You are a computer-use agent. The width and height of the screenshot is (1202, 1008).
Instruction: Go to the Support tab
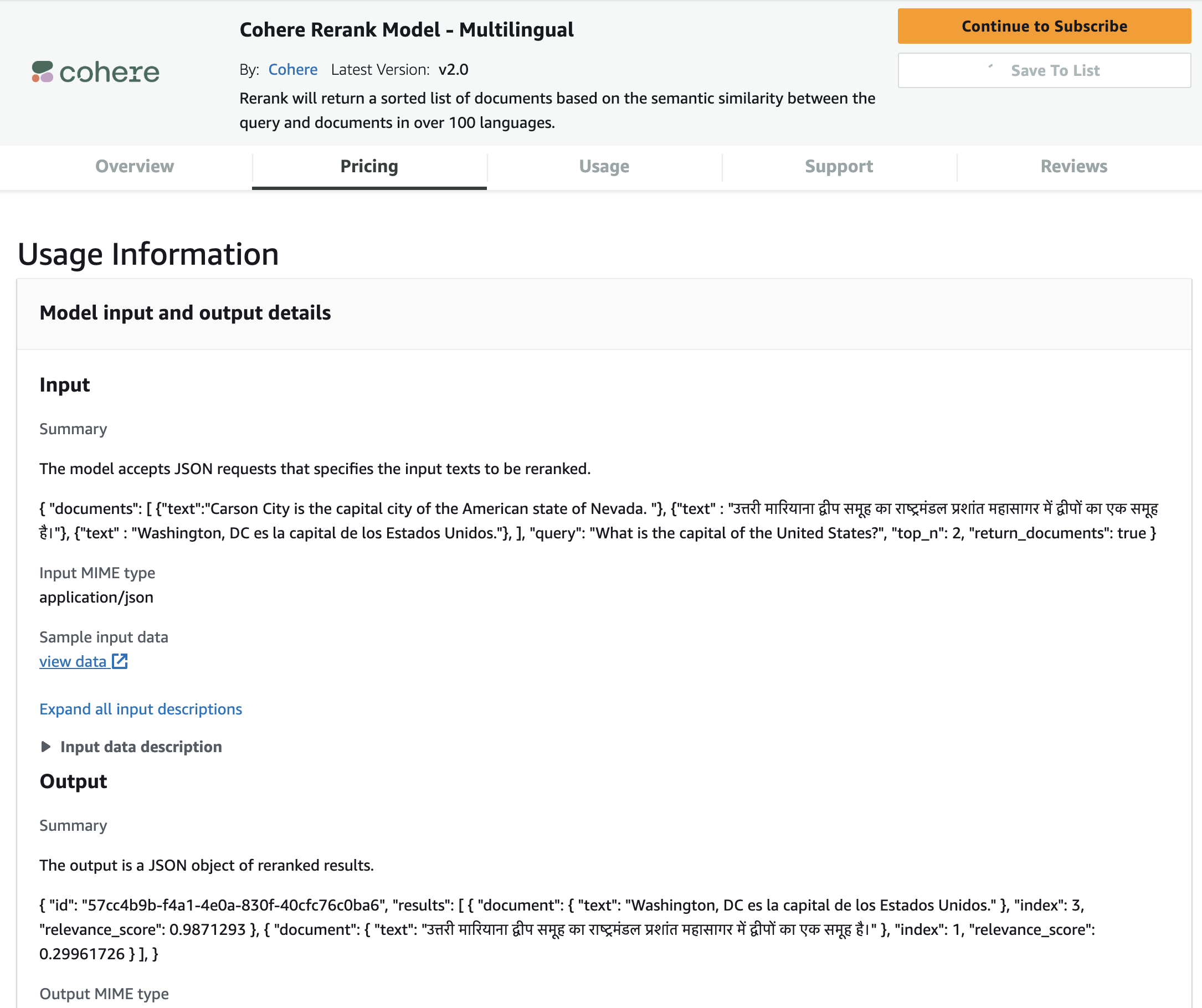point(839,166)
